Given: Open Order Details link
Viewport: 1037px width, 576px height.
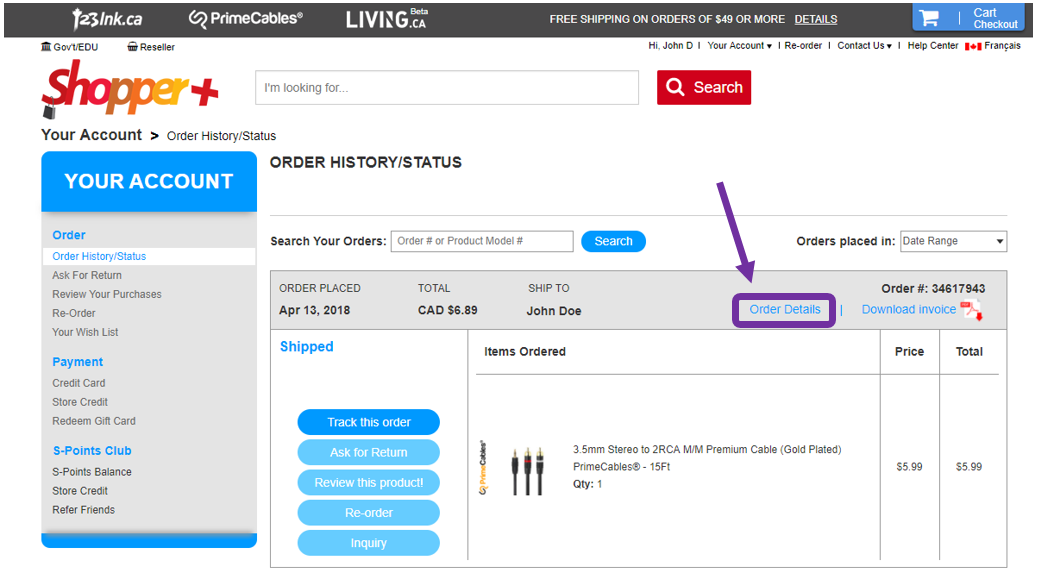Looking at the screenshot, I should (784, 309).
